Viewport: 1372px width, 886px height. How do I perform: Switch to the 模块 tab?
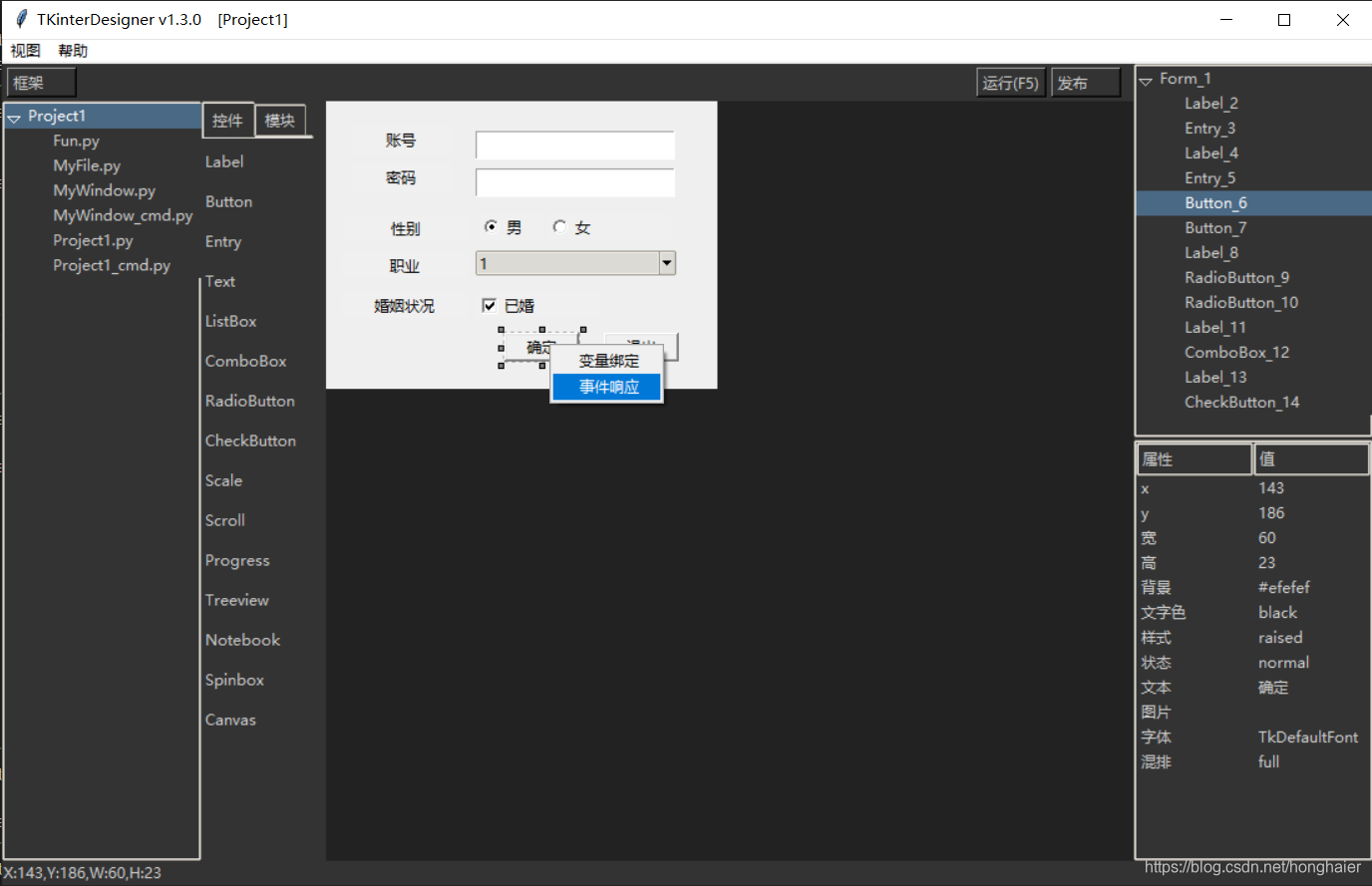[x=280, y=120]
